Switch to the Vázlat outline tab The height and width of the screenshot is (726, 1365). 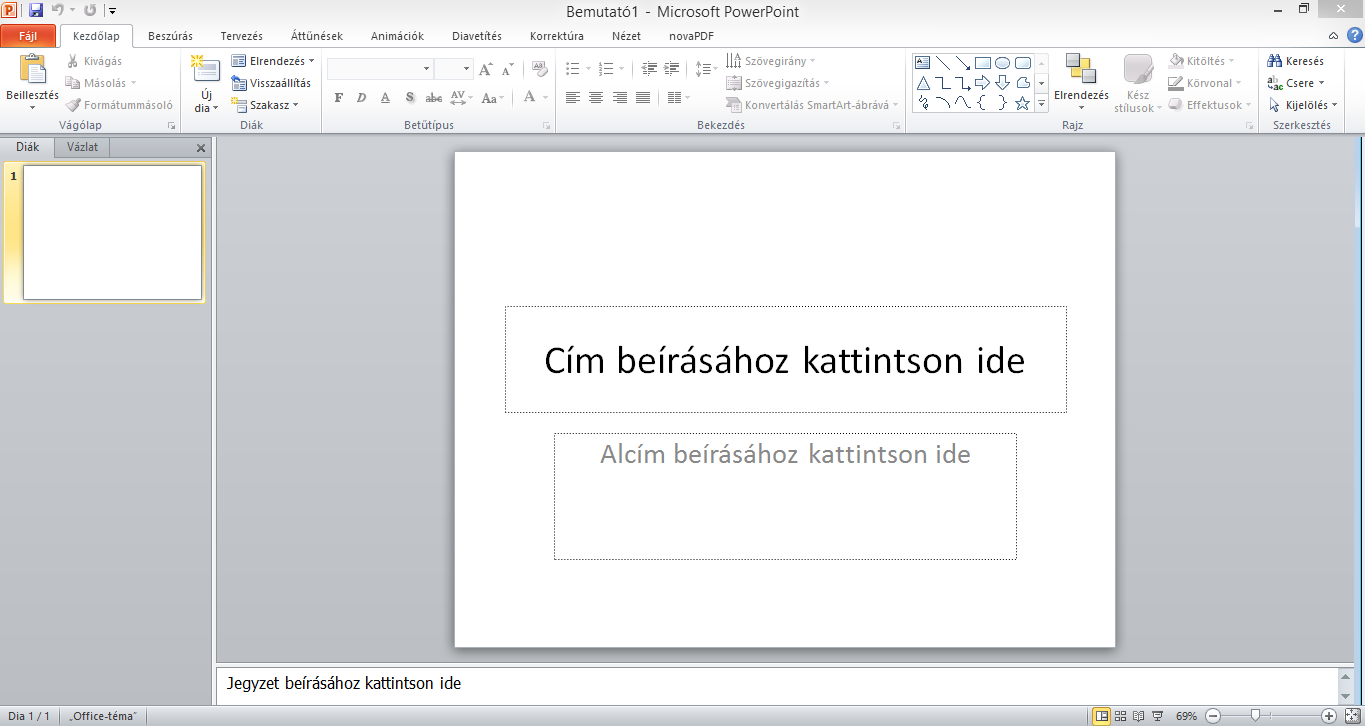82,147
